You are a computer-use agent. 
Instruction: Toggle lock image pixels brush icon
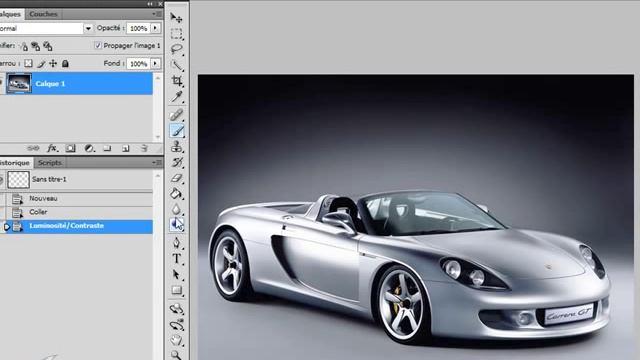pos(41,63)
